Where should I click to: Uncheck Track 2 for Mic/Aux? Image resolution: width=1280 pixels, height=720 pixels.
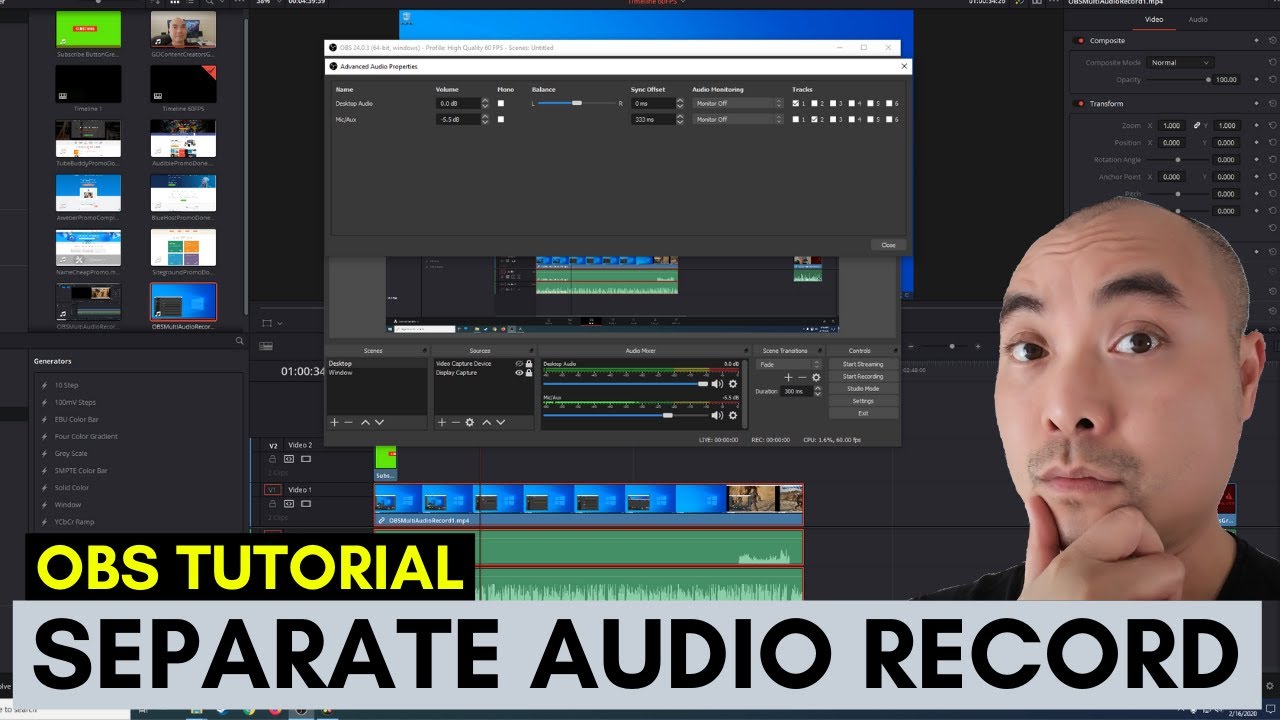(814, 119)
